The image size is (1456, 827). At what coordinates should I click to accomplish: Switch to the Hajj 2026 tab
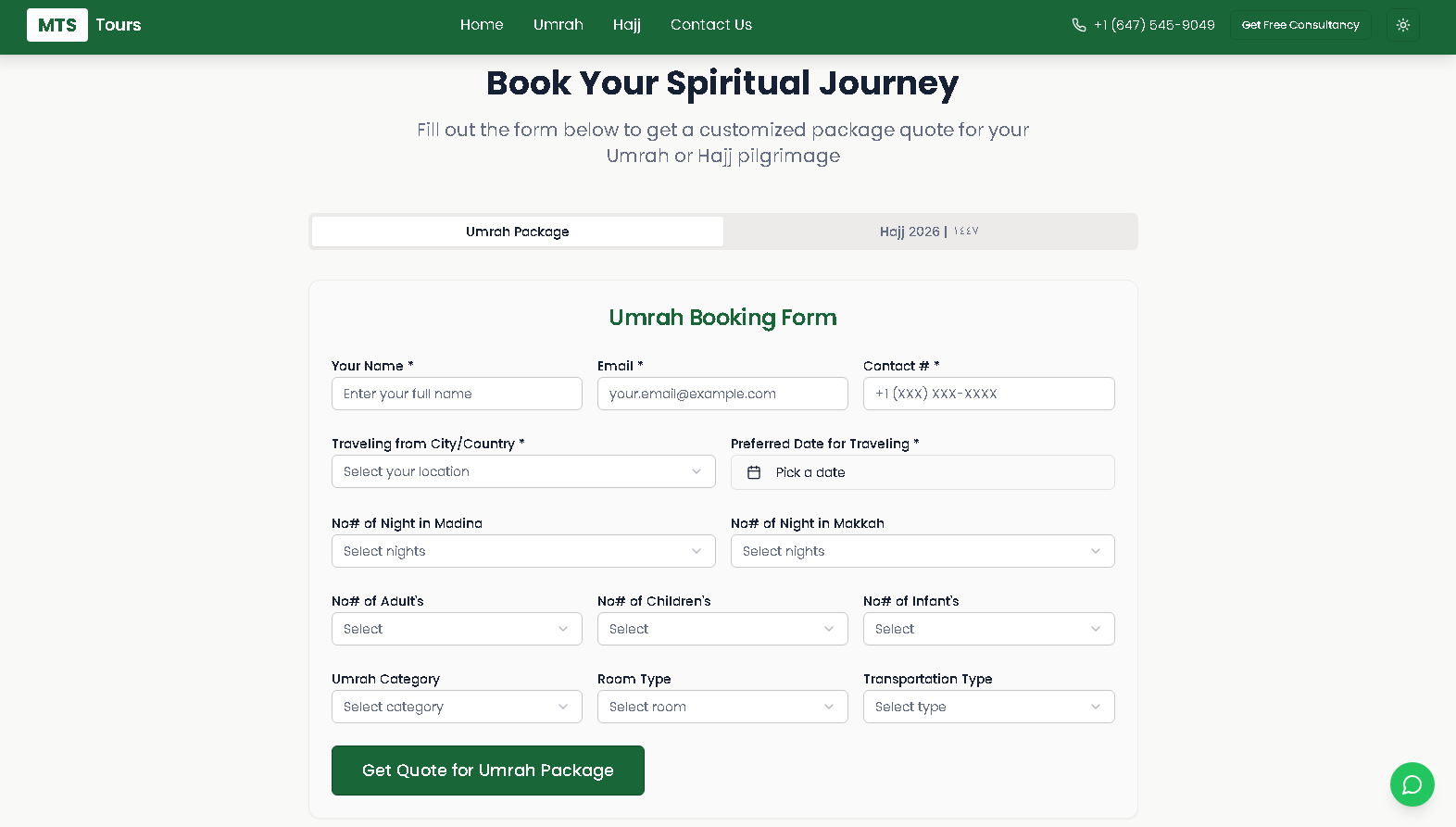(x=929, y=232)
